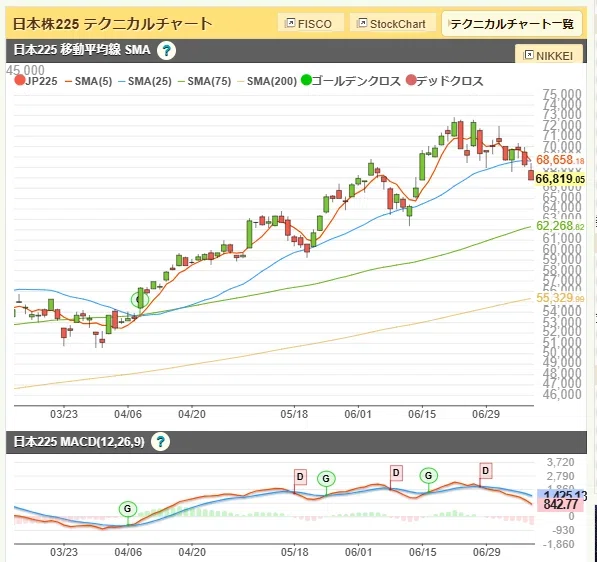Click the MACD D marker near 06/29
The height and width of the screenshot is (562, 597).
[x=485, y=471]
